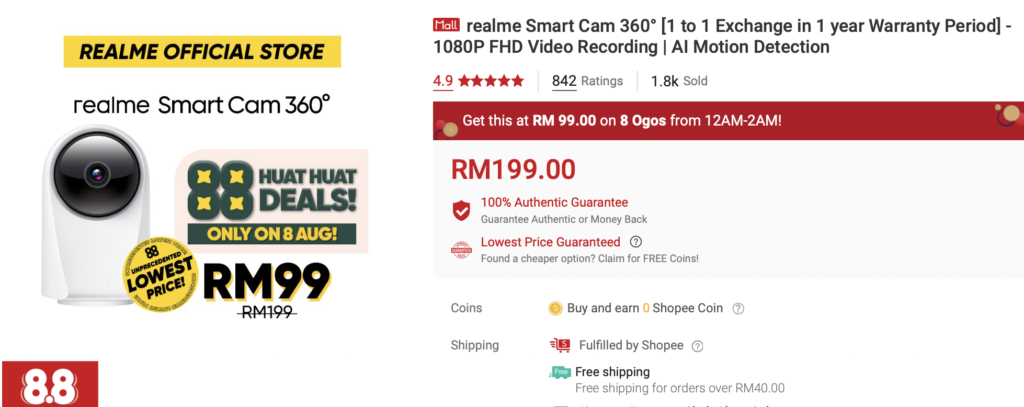Open the 842 Ratings link
Viewport: 1024px width, 407px height.
point(587,81)
